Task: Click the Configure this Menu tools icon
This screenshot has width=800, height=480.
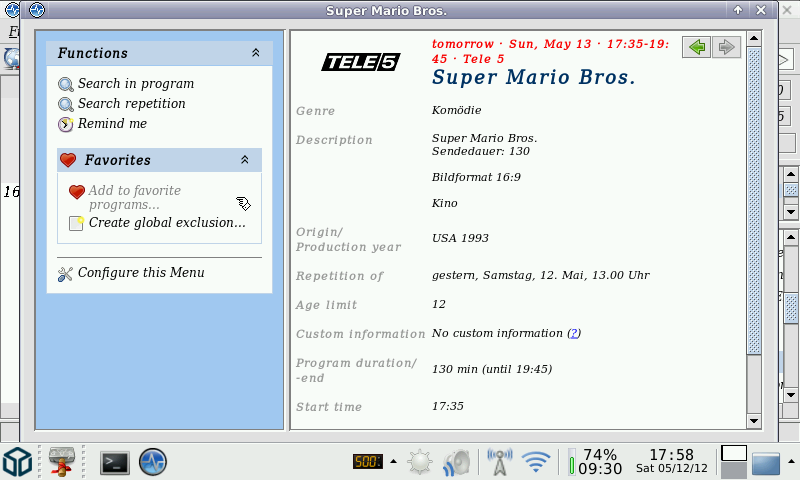Action: (66, 273)
